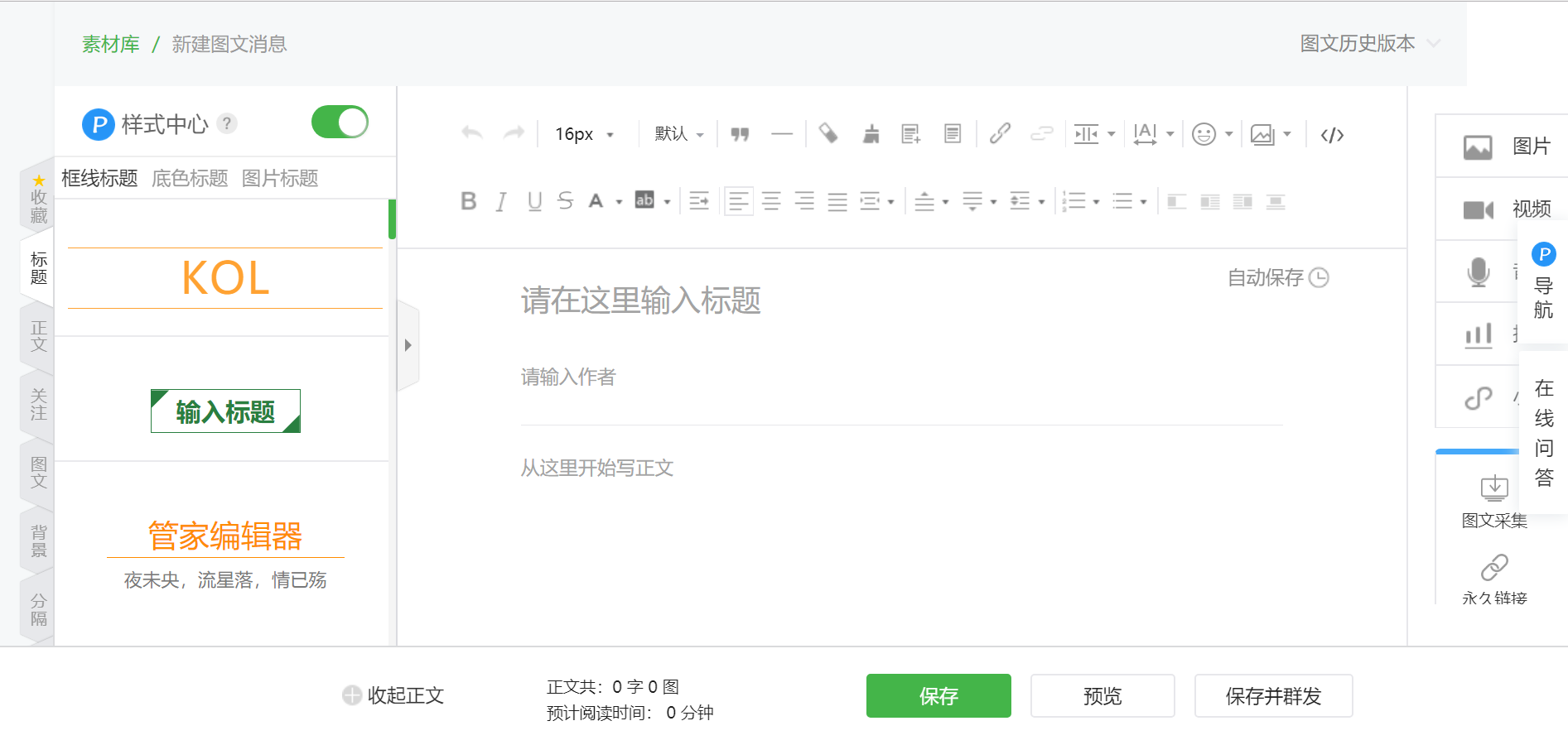
Task: Open the 收藏 side tab
Action: point(38,199)
